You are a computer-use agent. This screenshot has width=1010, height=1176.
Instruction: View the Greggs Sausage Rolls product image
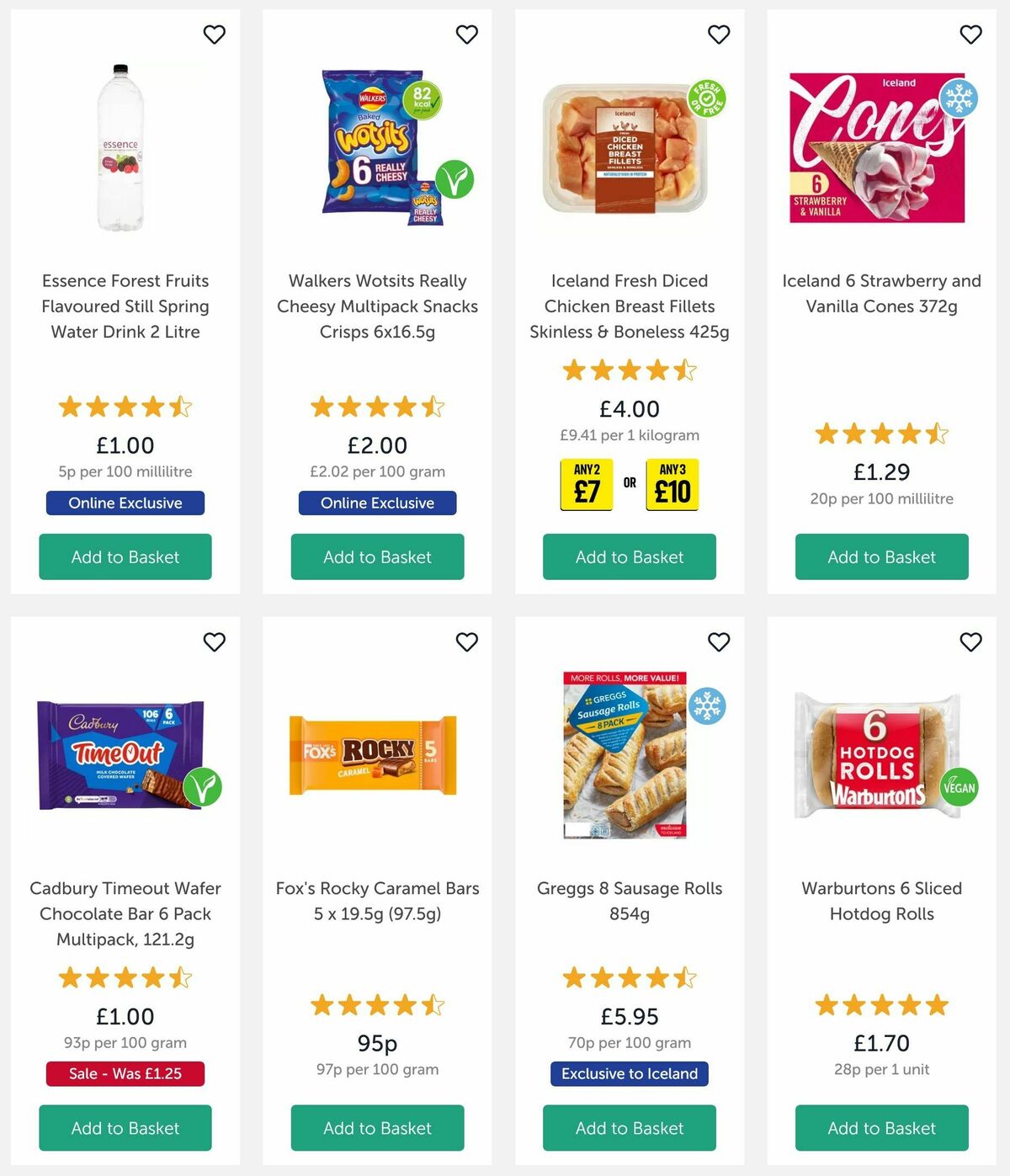pos(625,755)
